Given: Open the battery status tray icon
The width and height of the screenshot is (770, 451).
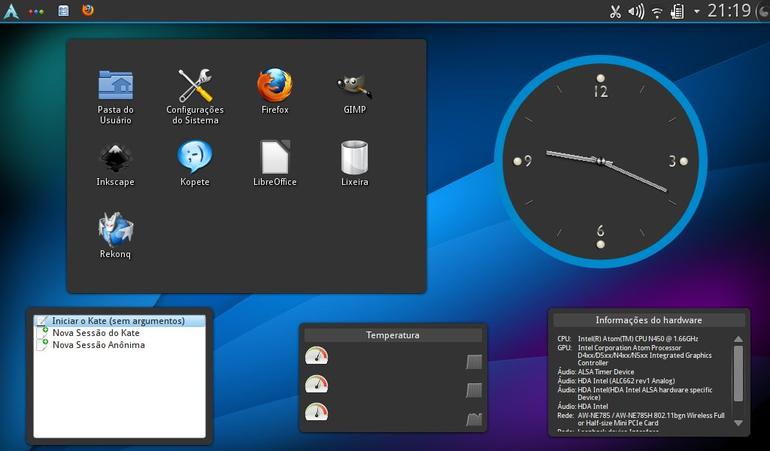Looking at the screenshot, I should click(678, 11).
